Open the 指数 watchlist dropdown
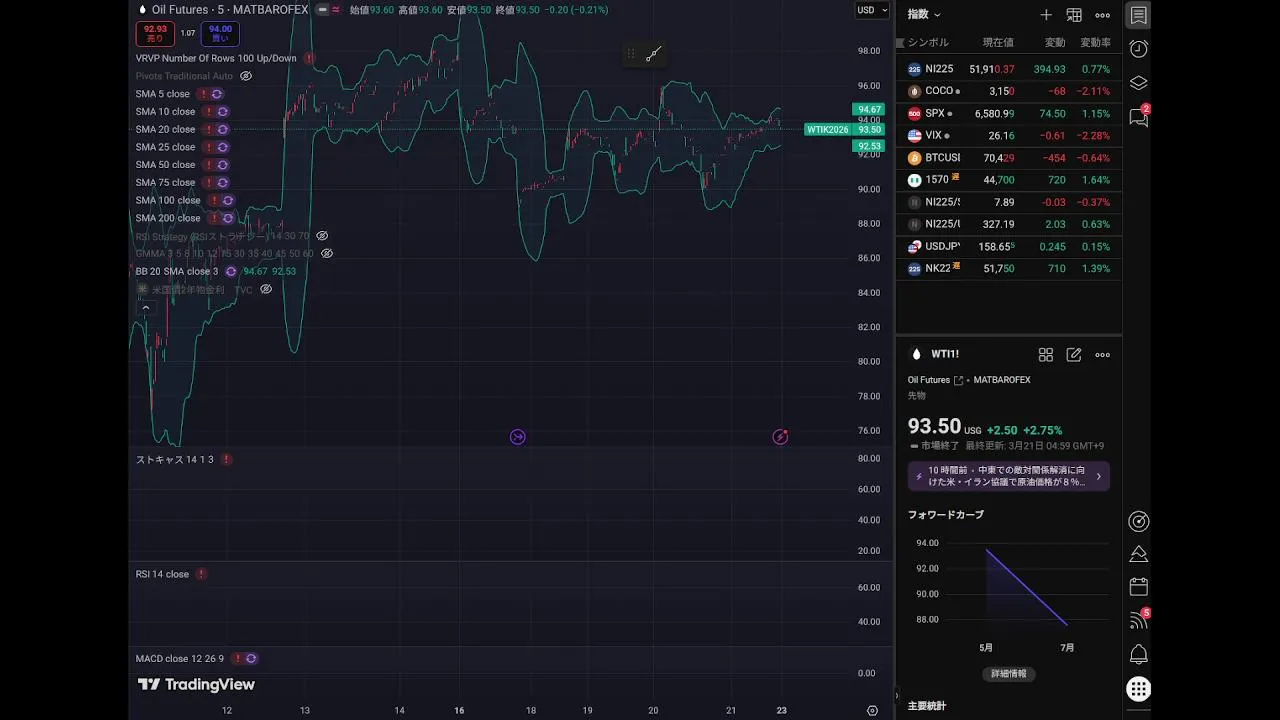The image size is (1280, 720). (923, 15)
